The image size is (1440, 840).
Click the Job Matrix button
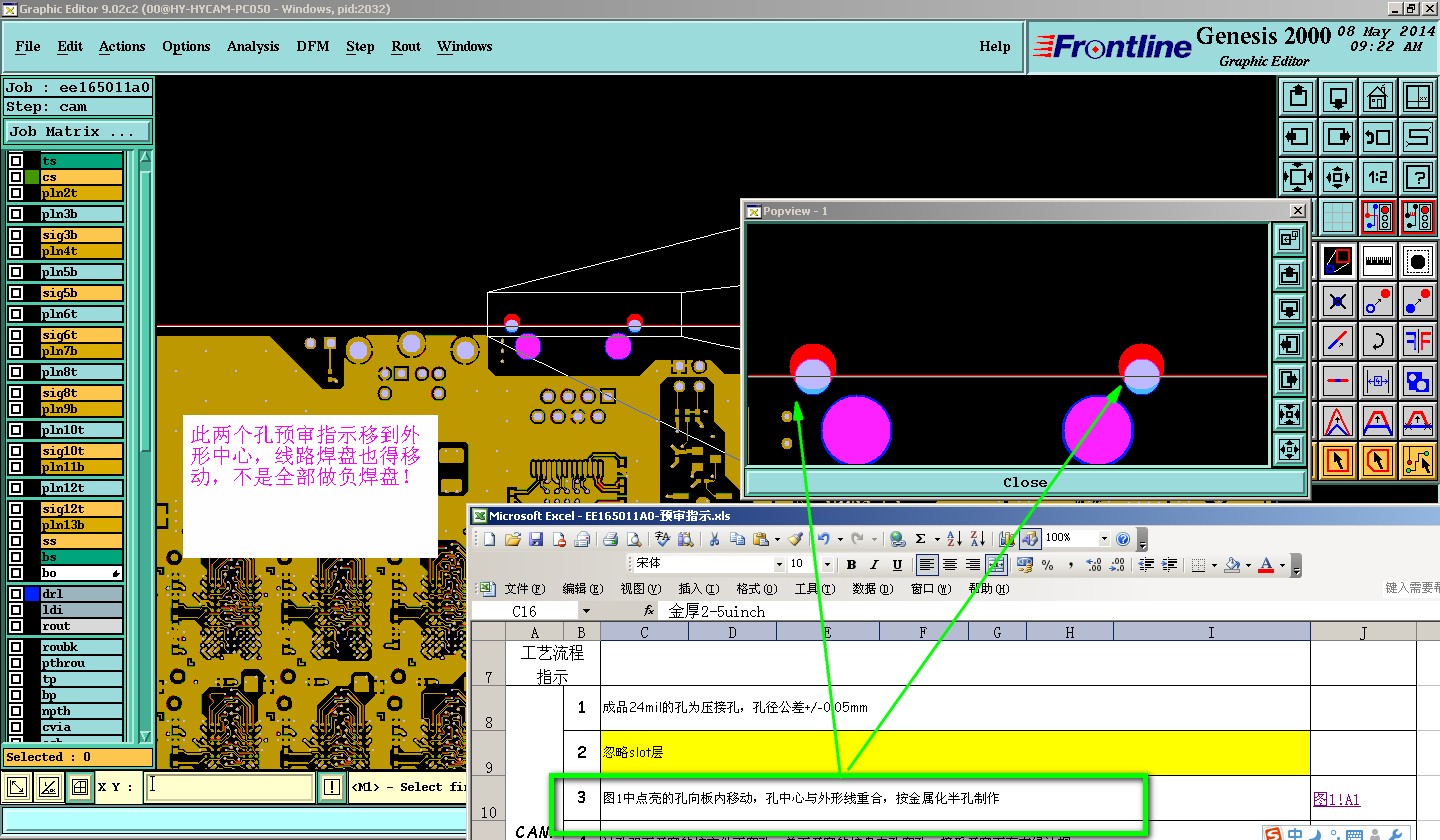point(78,131)
